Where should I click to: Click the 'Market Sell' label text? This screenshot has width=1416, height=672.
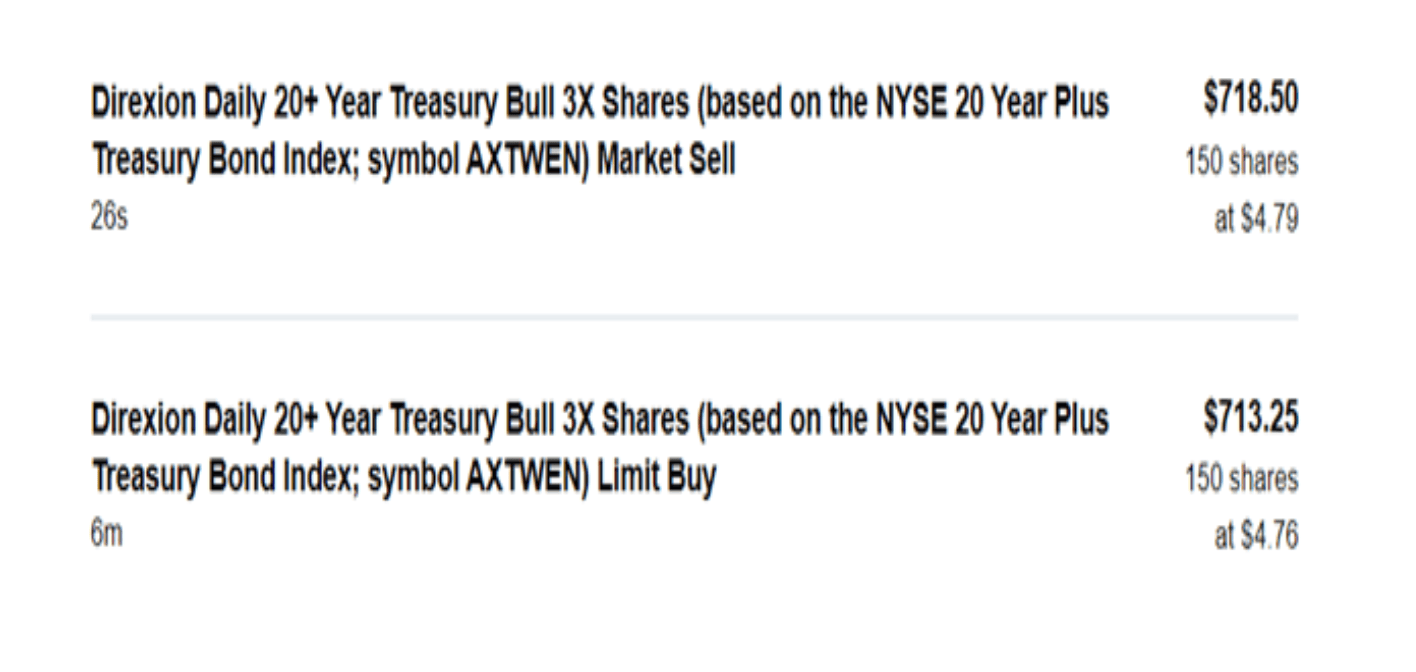click(x=666, y=161)
